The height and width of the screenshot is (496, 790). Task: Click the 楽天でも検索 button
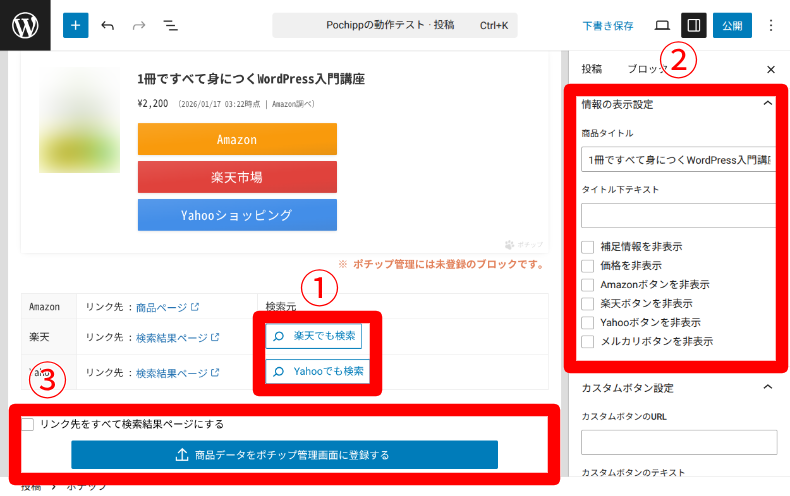point(314,336)
